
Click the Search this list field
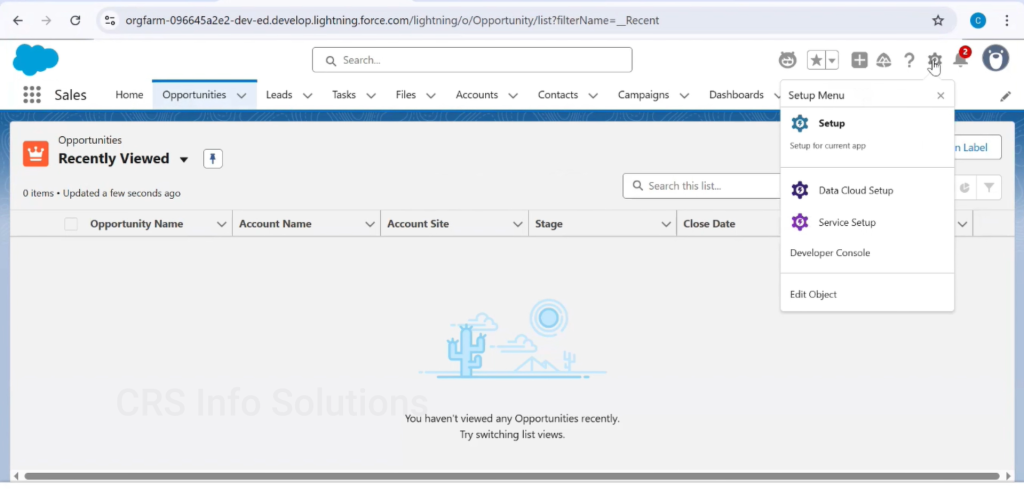(x=702, y=186)
